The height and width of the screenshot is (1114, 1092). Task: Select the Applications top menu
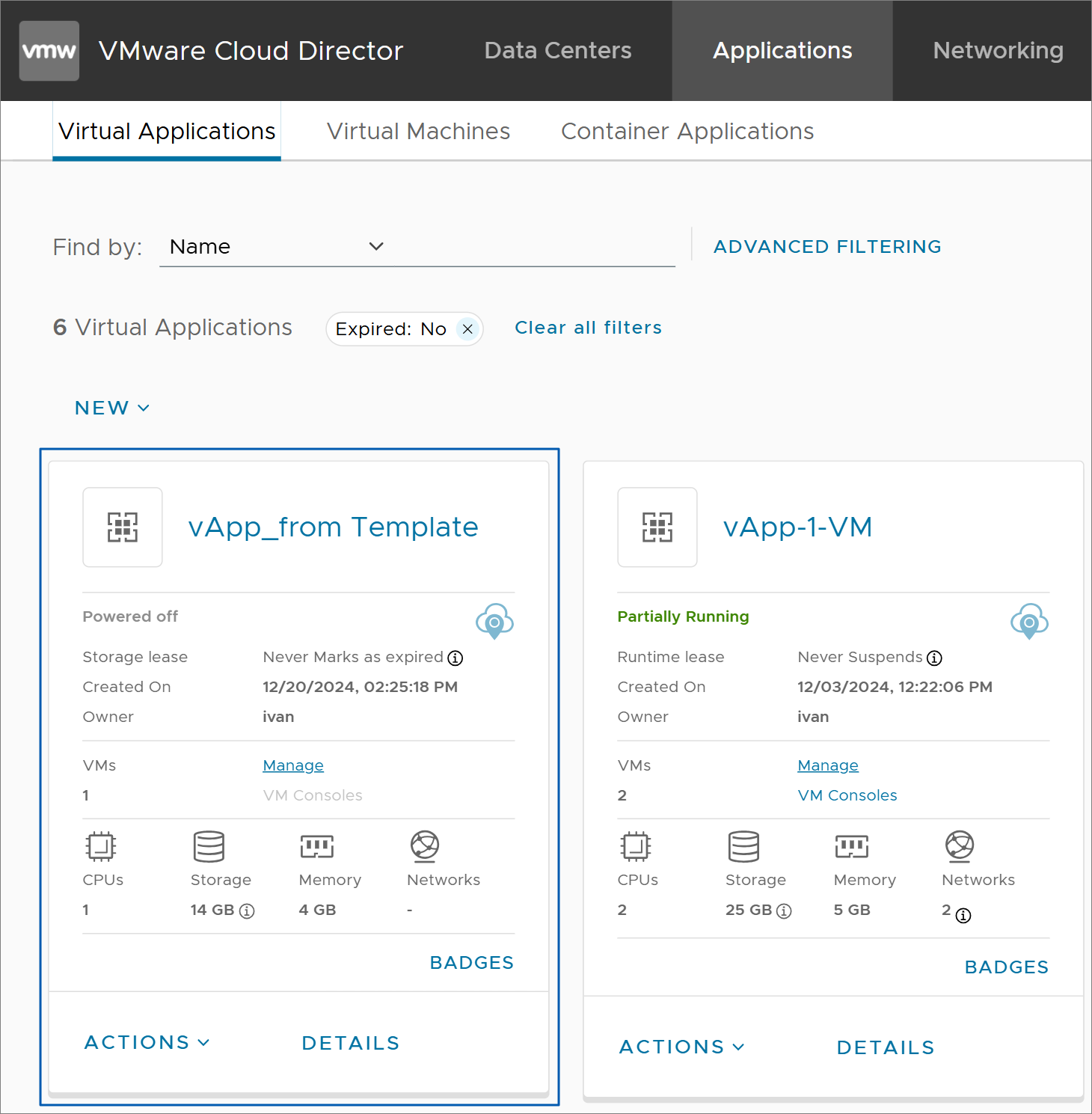[782, 51]
